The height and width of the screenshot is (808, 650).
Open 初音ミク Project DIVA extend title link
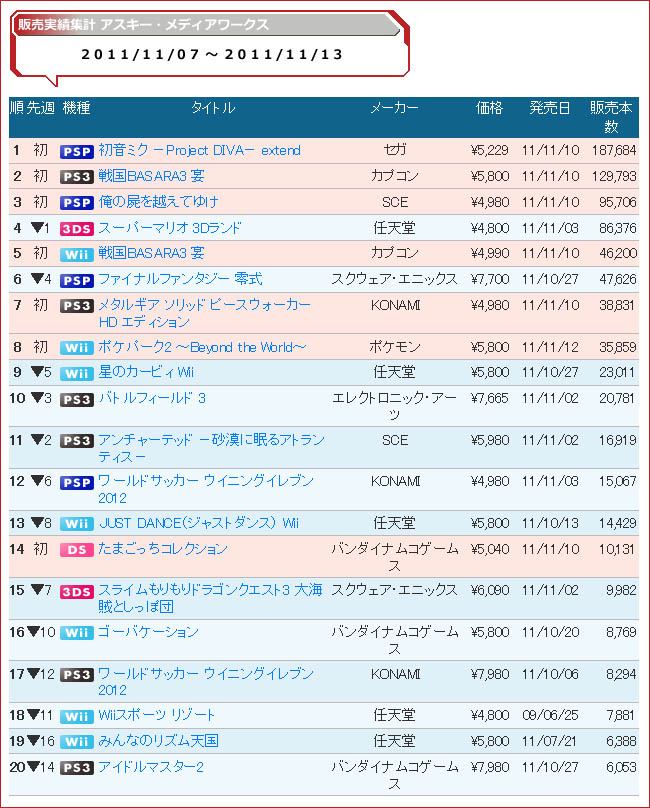pyautogui.click(x=199, y=150)
